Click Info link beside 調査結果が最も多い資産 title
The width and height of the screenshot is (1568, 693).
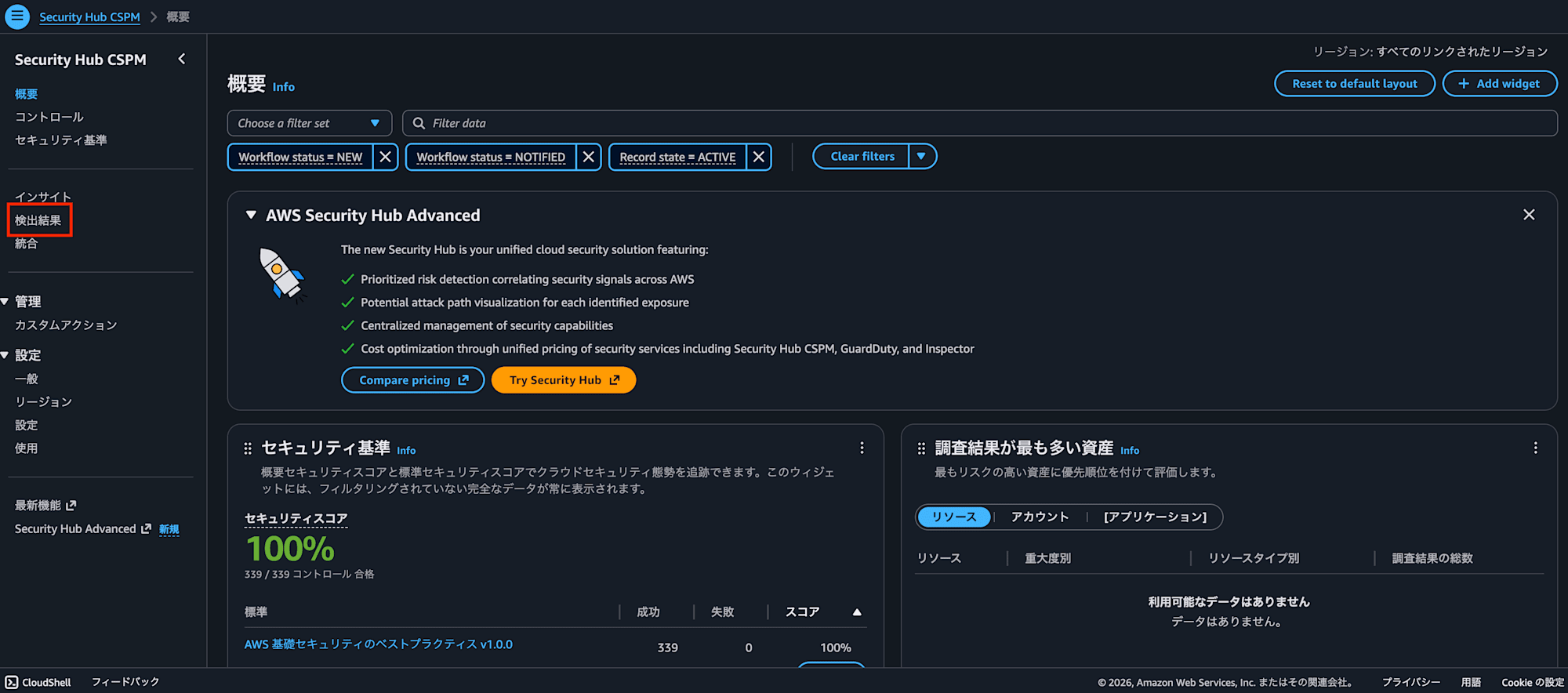pos(1130,451)
